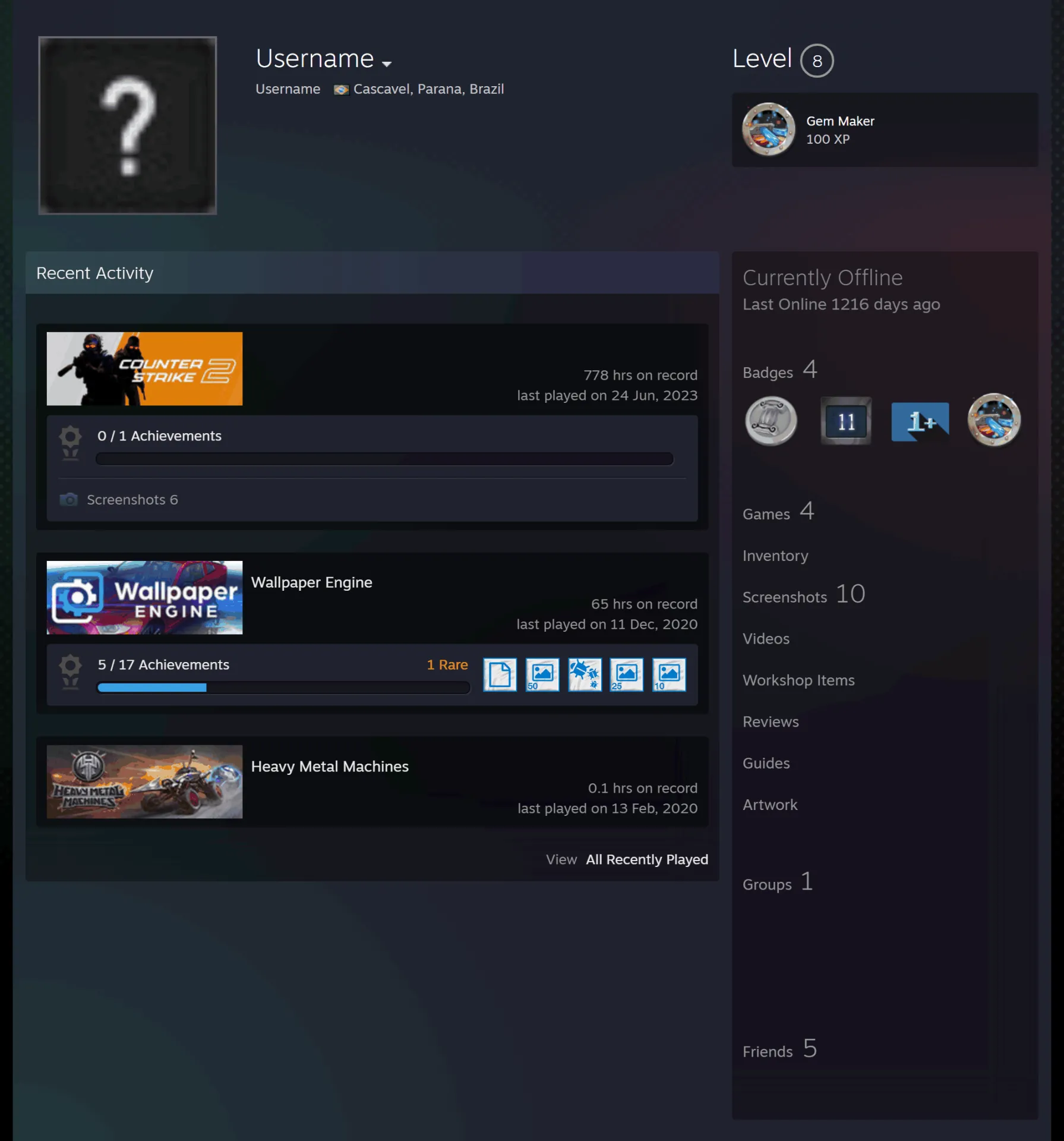Click the Brazil flag icon
Screen dimensions: 1064x1141
point(341,90)
